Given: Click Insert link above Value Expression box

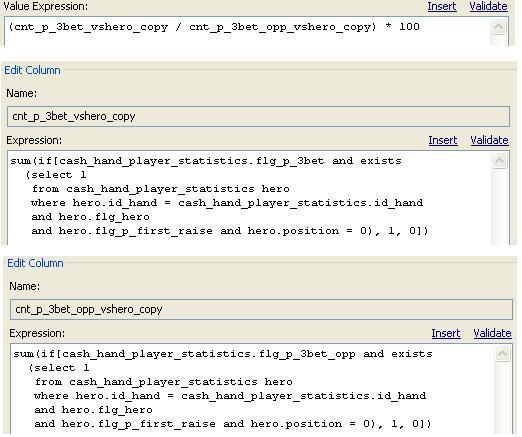Looking at the screenshot, I should coord(442,6).
